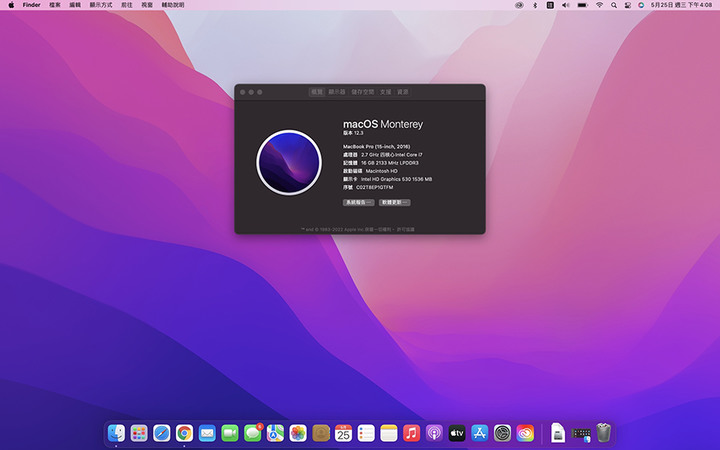720x450 pixels.
Task: Open the 許可協議 license agreement link
Action: click(405, 229)
